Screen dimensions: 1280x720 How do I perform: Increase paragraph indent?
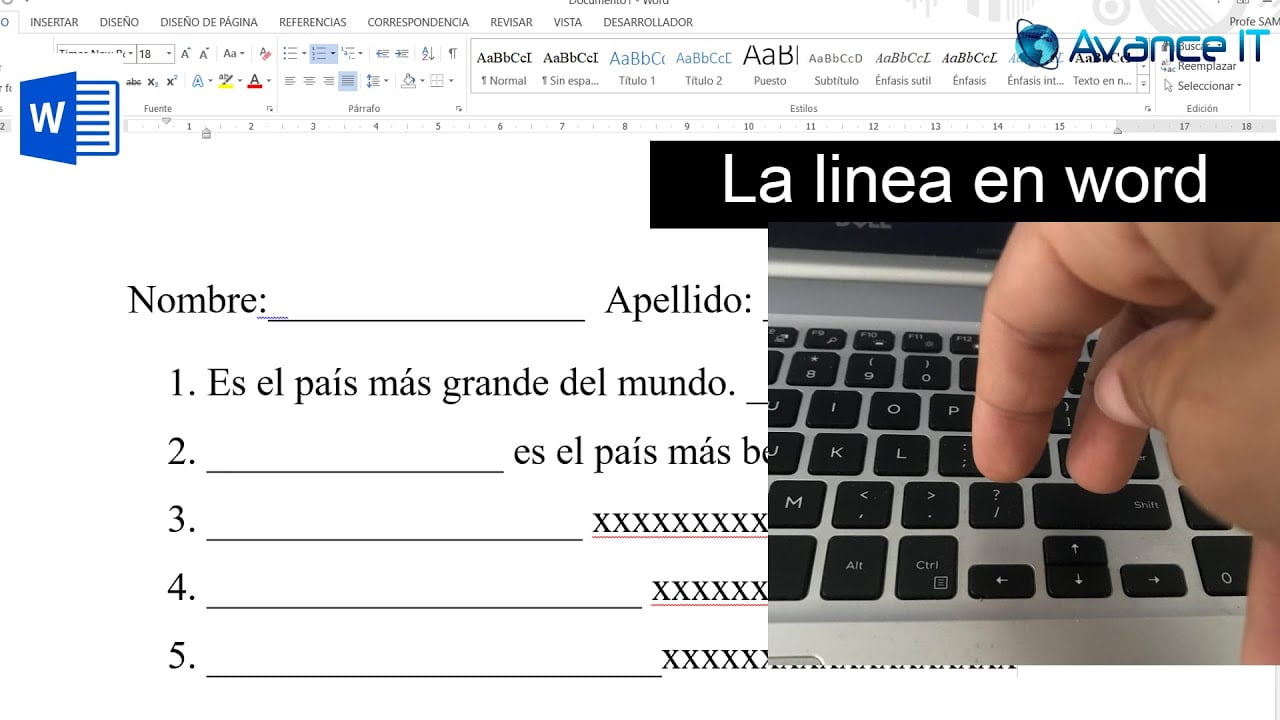(402, 54)
